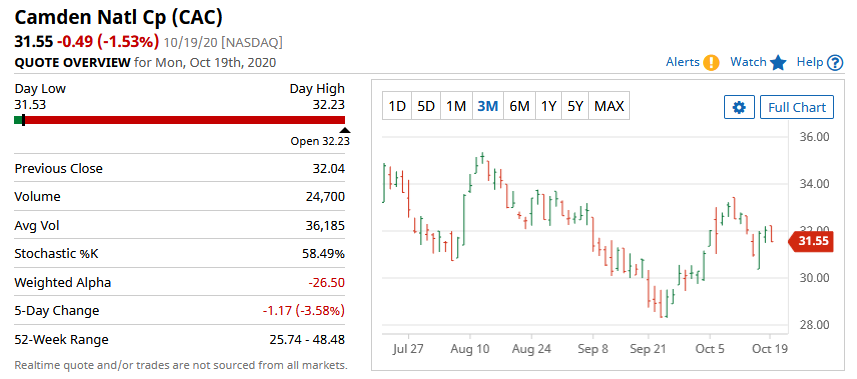Click the 52-Week Range label
857x379 pixels.
pyautogui.click(x=61, y=339)
